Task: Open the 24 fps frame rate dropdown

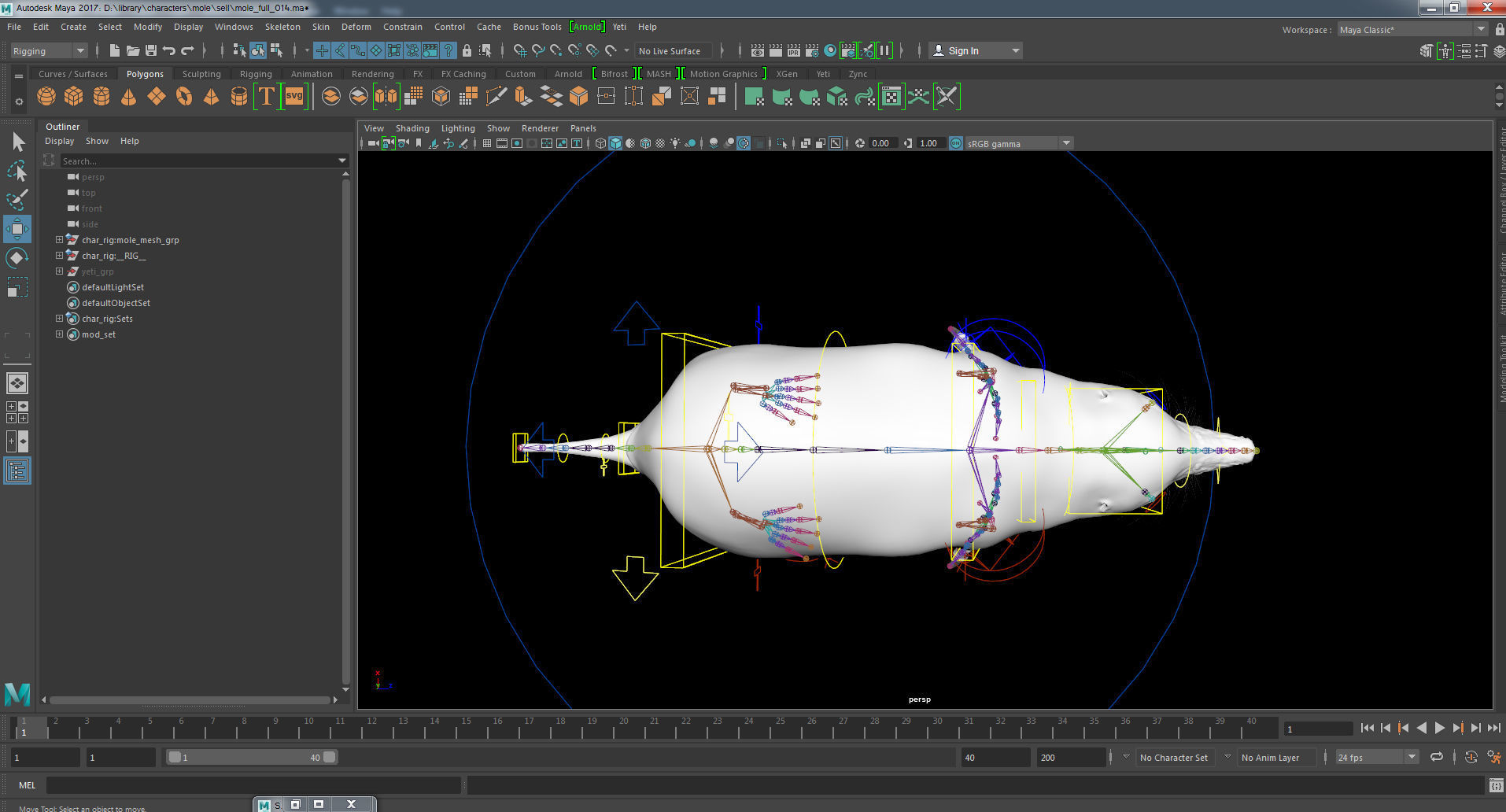Action: coord(1376,757)
